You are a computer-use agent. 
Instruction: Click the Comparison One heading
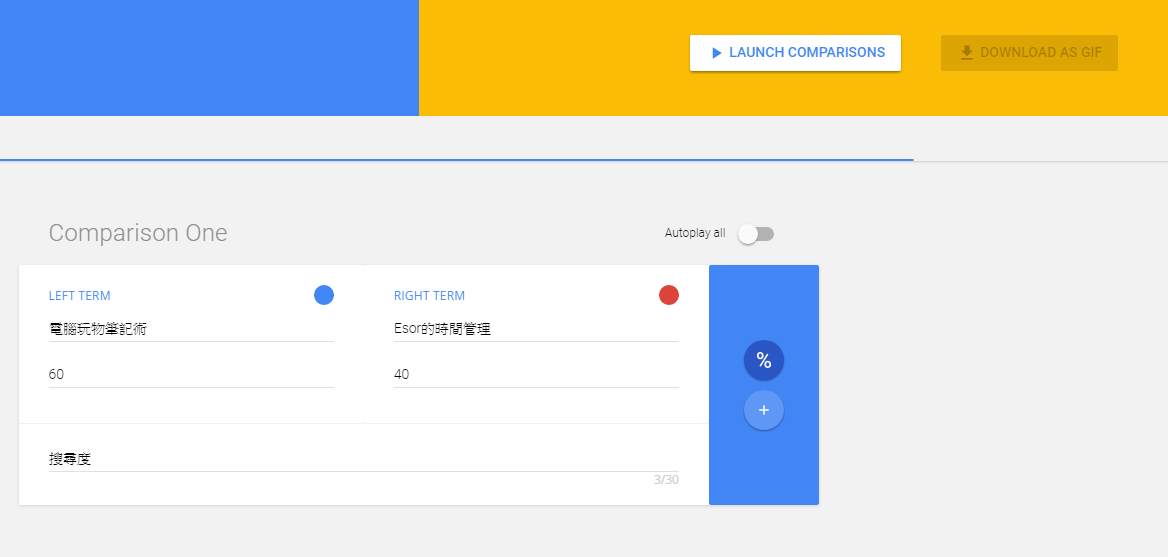[x=138, y=233]
